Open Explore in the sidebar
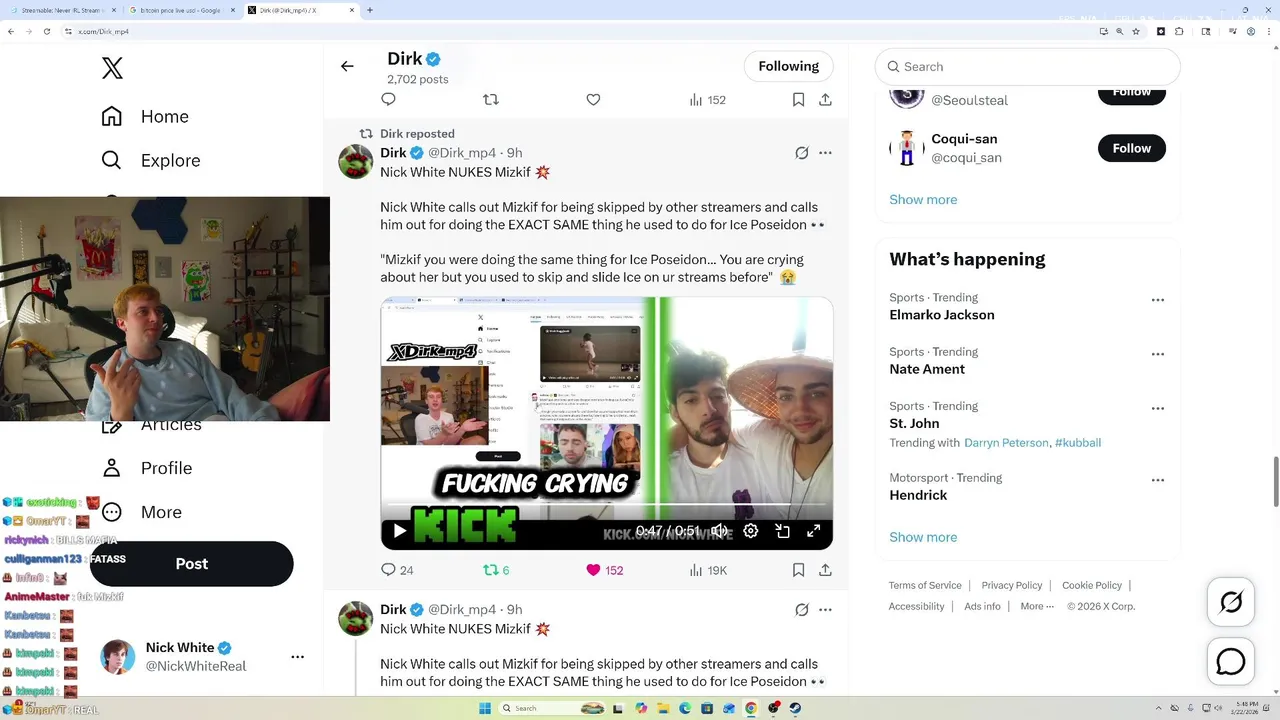The image size is (1280, 720). (x=151, y=160)
